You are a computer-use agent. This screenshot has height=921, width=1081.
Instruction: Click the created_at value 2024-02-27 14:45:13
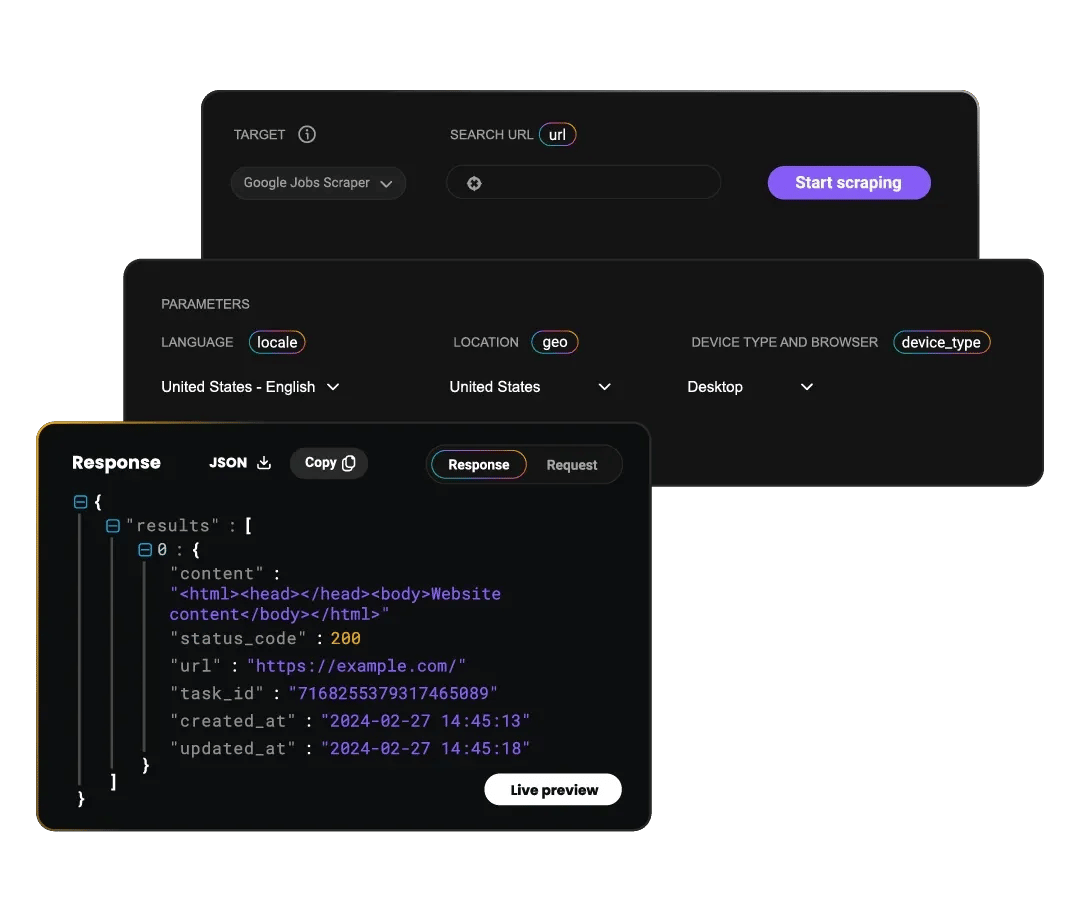(x=425, y=721)
